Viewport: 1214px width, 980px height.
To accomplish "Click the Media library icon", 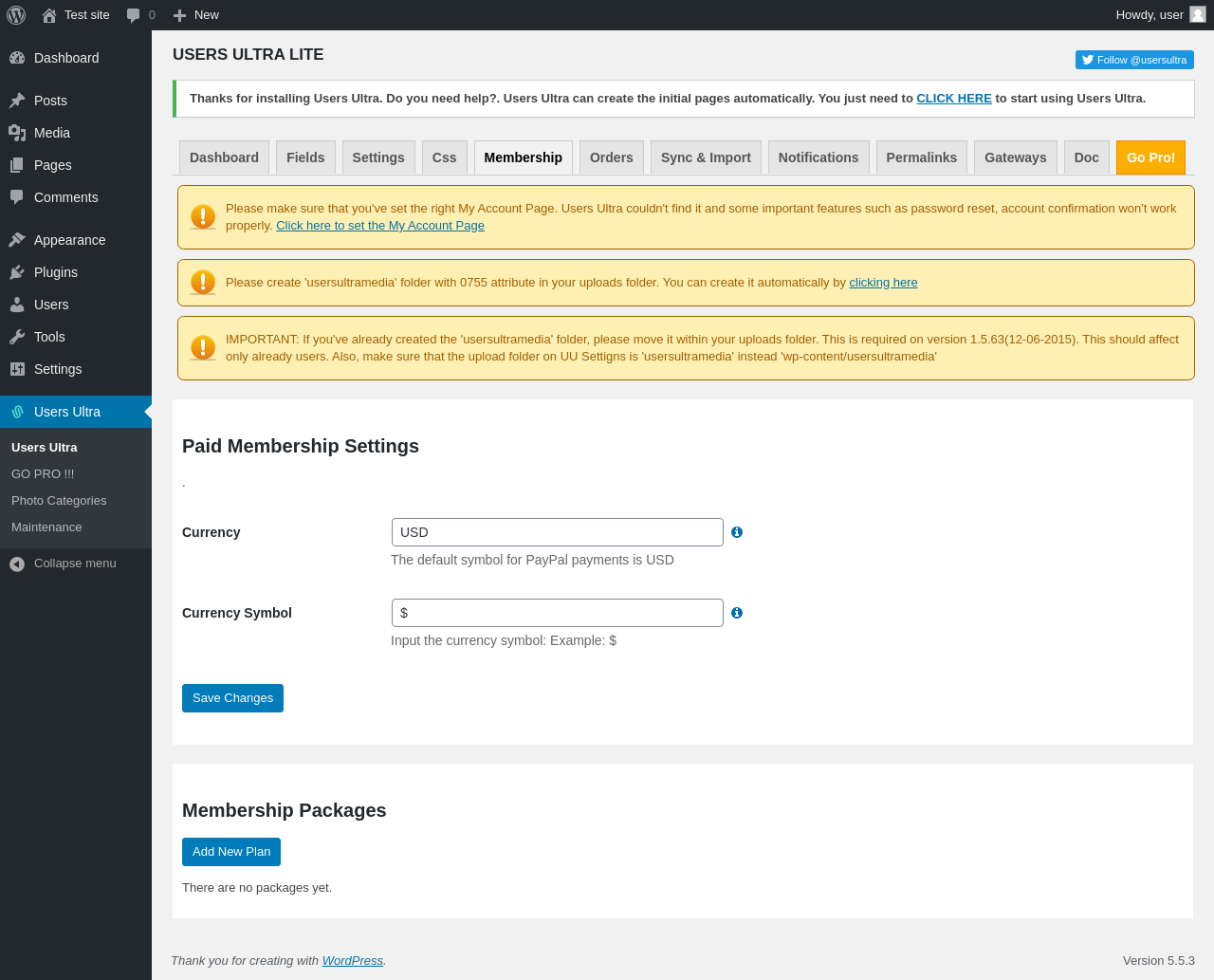I will click(x=17, y=133).
